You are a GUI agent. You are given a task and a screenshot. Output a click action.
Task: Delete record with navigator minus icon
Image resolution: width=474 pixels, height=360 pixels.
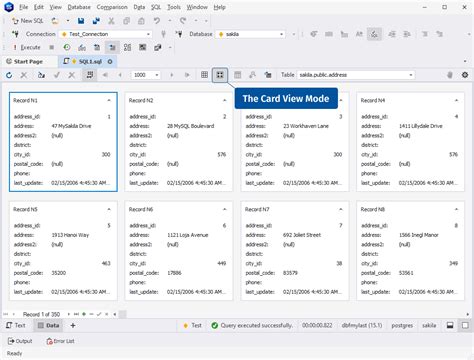(91, 314)
